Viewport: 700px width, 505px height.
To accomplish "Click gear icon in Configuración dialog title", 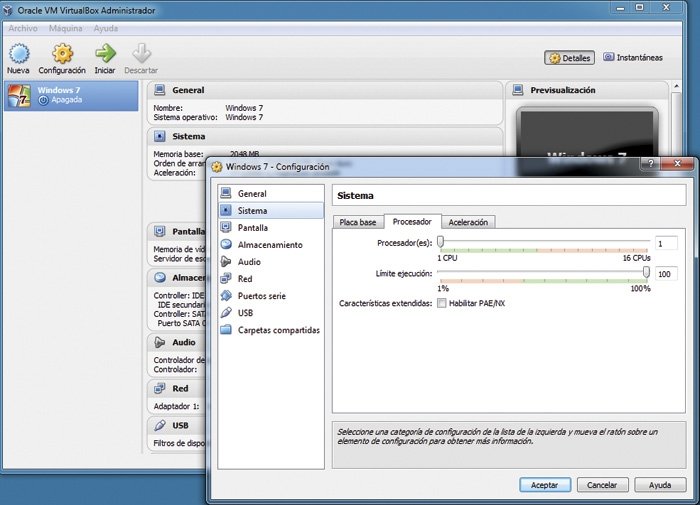I will [x=217, y=167].
